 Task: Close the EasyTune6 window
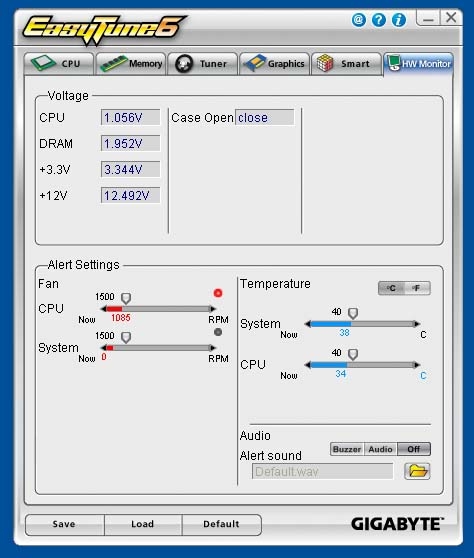pyautogui.click(x=451, y=18)
